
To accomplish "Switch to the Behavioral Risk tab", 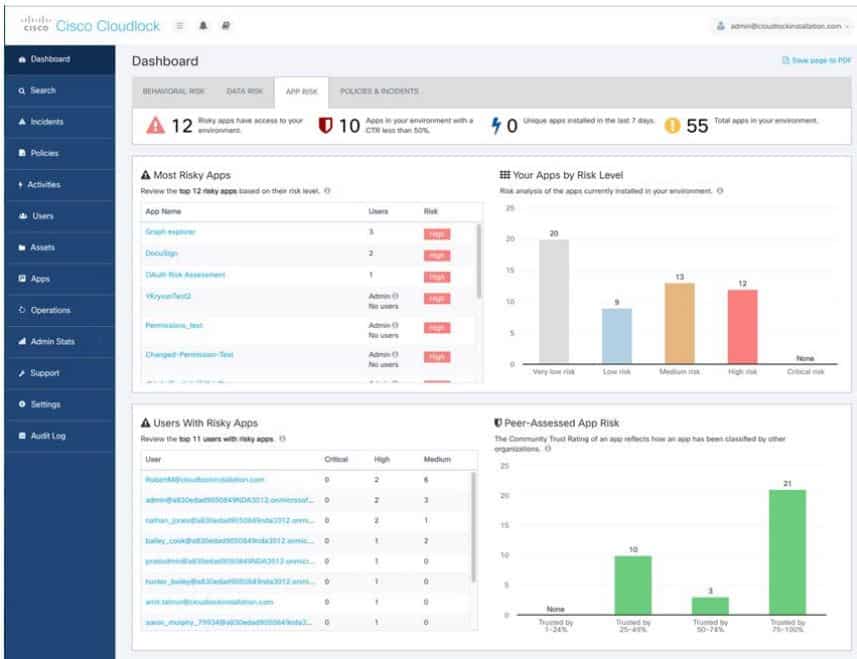I will [173, 91].
